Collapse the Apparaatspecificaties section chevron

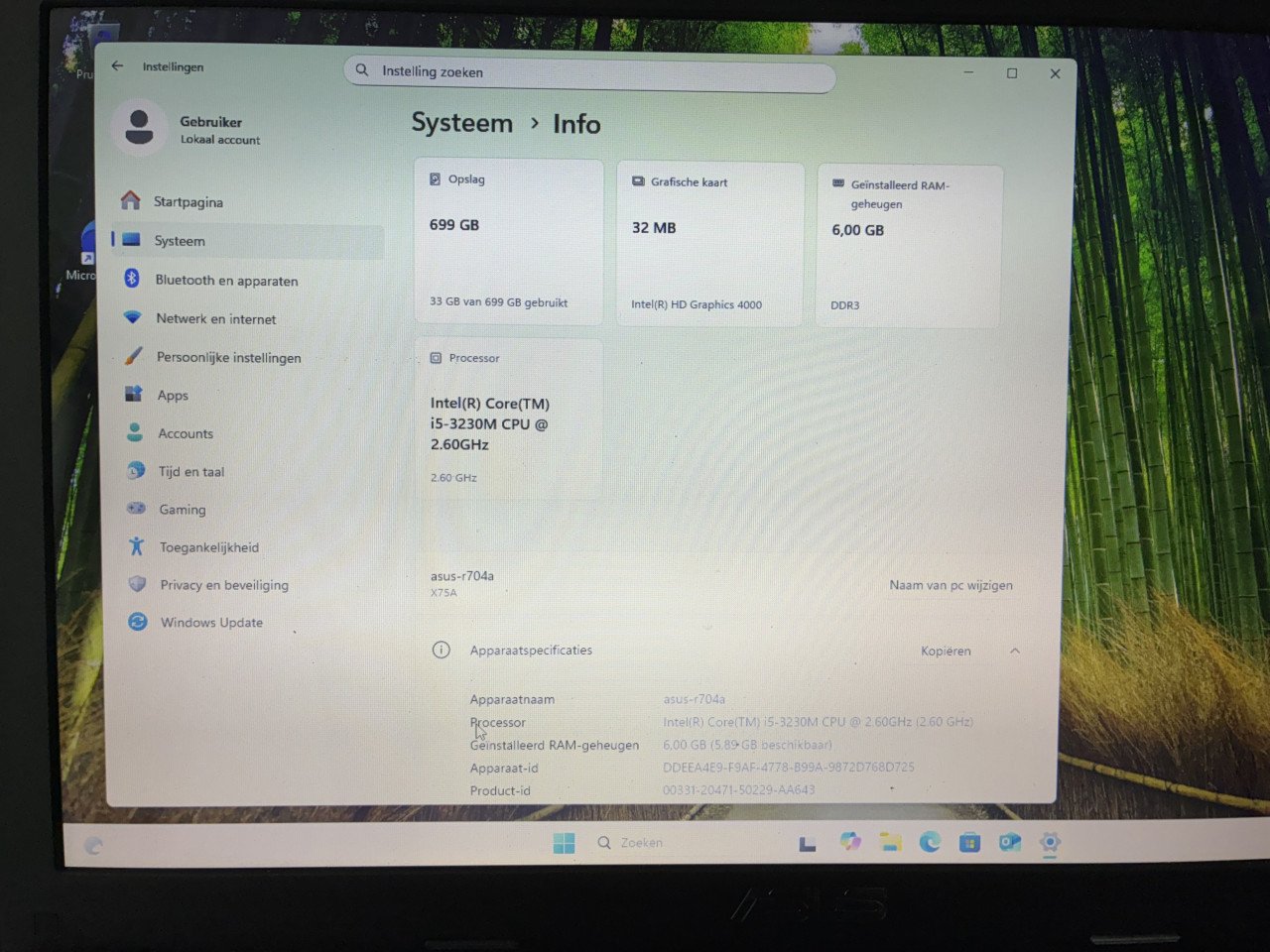[1014, 652]
